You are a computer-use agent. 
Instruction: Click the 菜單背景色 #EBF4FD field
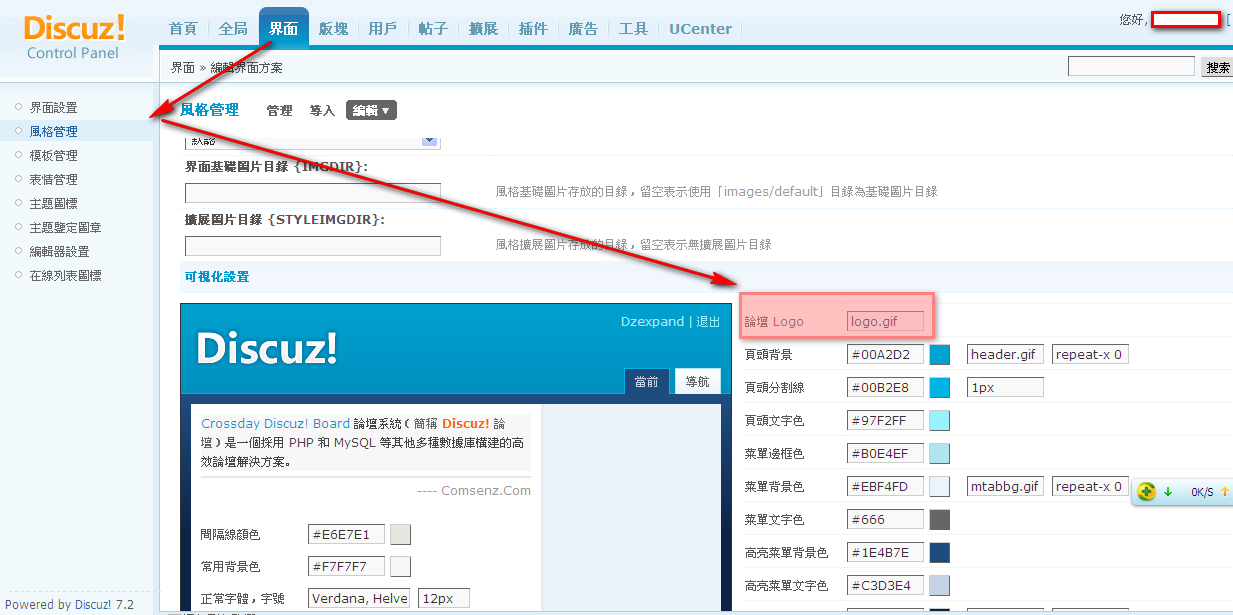[x=885, y=486]
